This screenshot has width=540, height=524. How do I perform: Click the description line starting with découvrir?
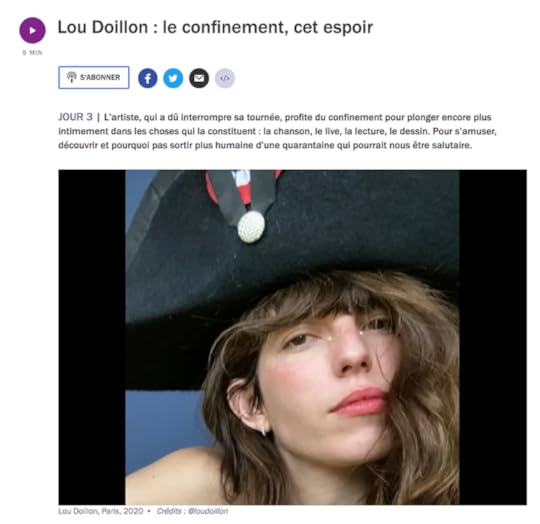tap(265, 145)
